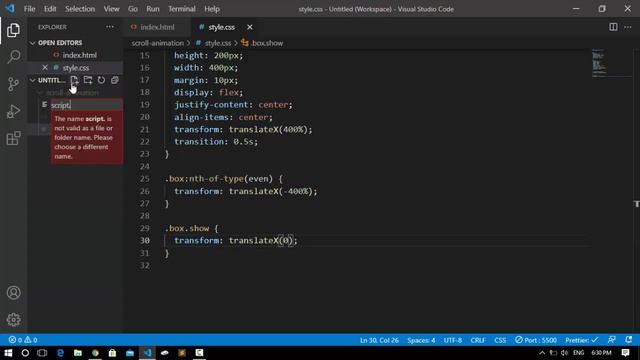Collapse all folders in Explorer
The width and height of the screenshot is (640, 360).
[115, 80]
